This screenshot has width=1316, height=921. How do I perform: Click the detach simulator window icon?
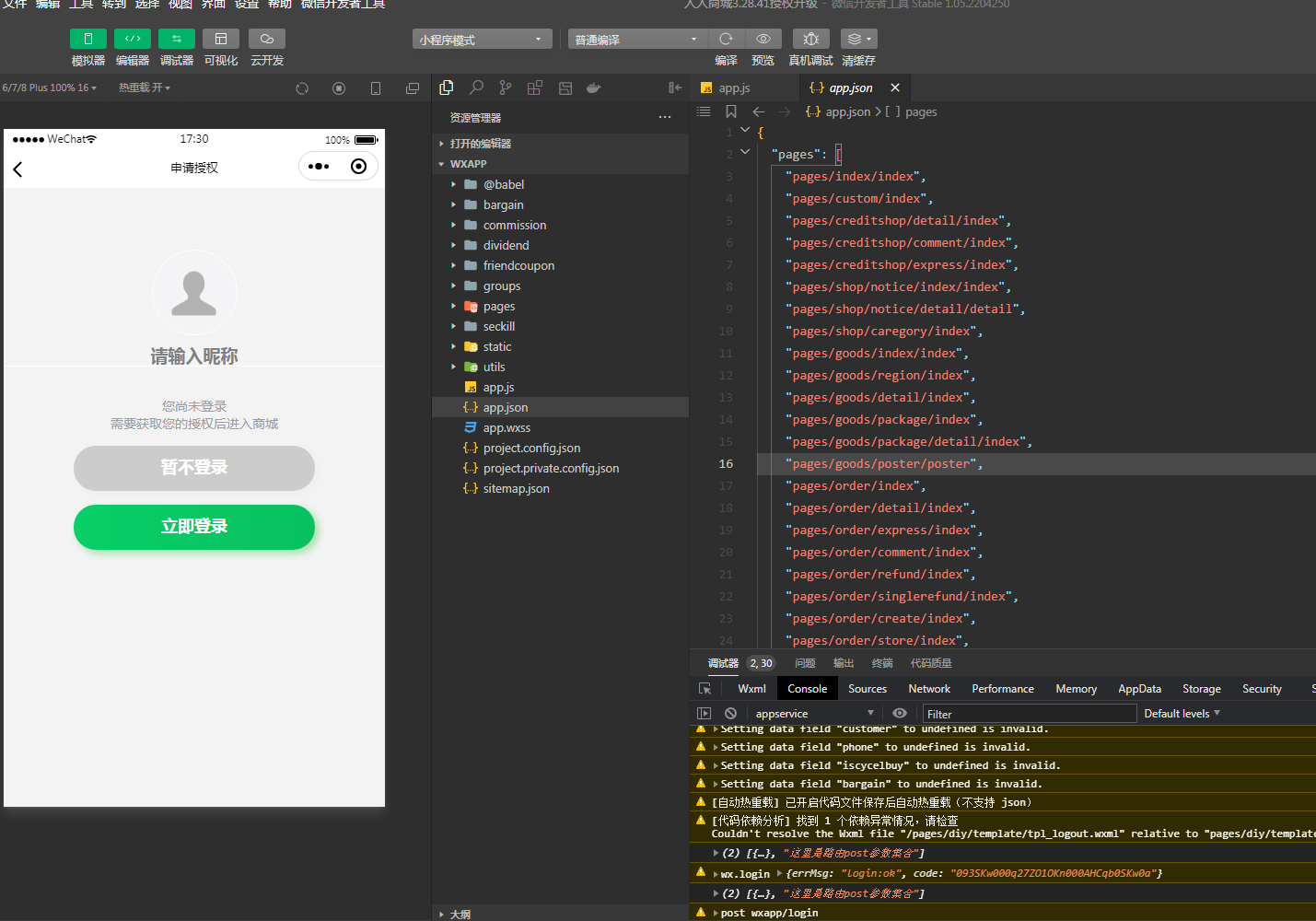[413, 88]
